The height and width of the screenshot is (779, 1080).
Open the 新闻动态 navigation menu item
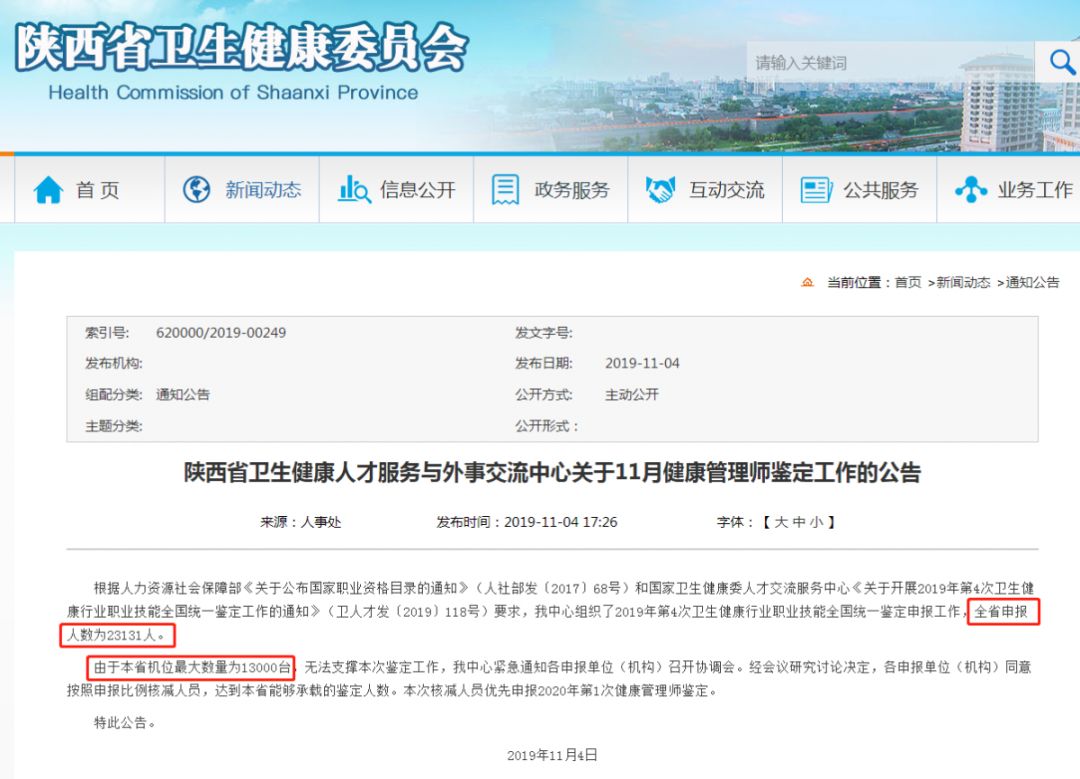click(242, 189)
